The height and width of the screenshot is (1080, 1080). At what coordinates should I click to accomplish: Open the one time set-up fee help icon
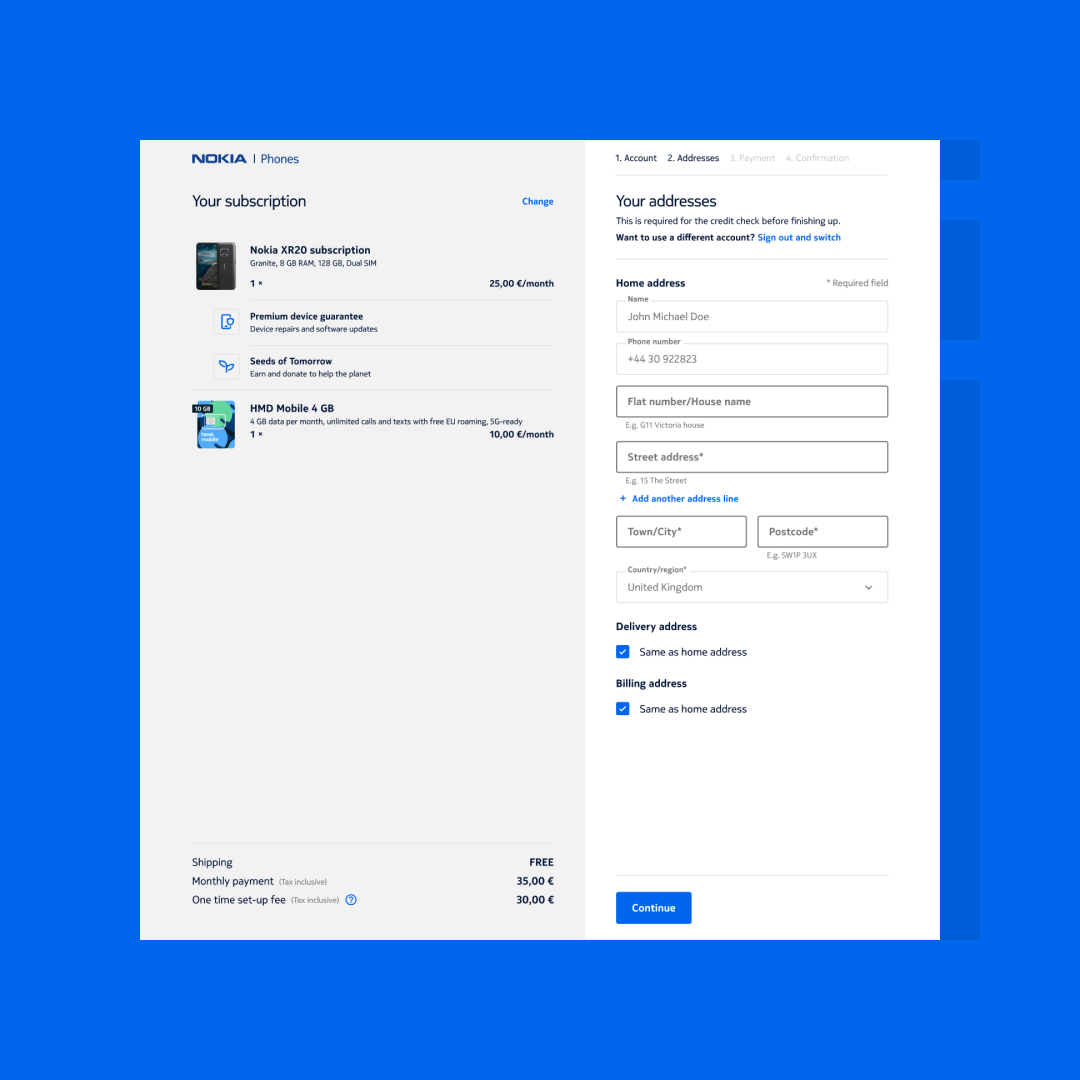351,900
